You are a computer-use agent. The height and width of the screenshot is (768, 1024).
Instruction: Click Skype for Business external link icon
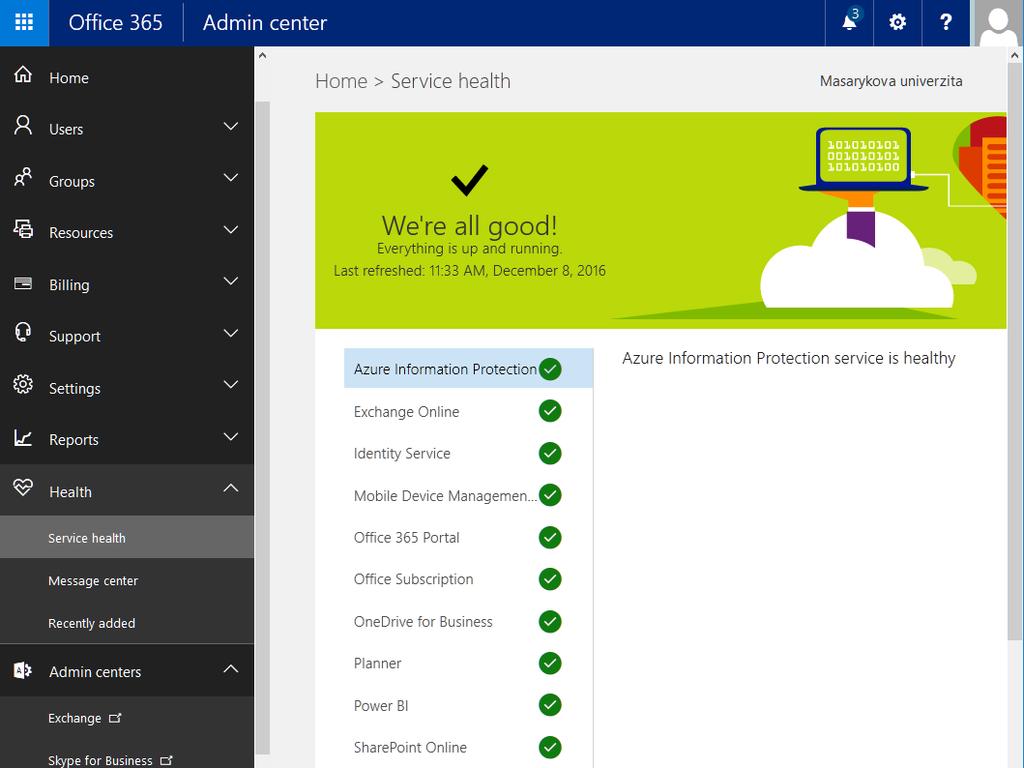coord(167,760)
